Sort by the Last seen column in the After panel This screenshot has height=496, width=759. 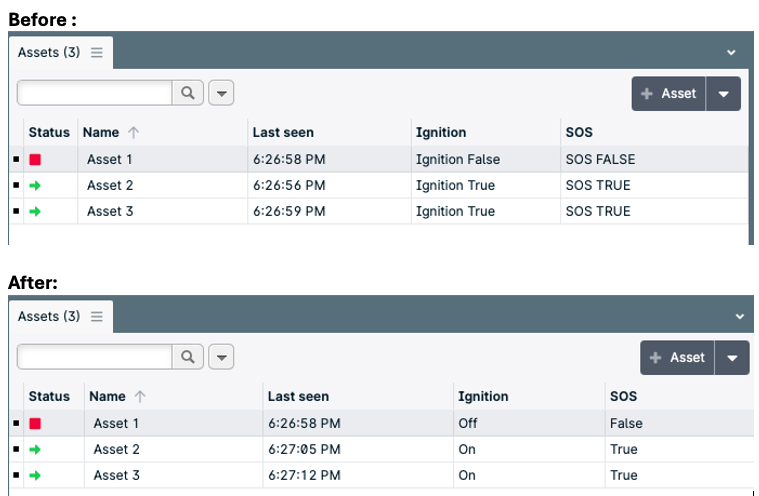(298, 396)
